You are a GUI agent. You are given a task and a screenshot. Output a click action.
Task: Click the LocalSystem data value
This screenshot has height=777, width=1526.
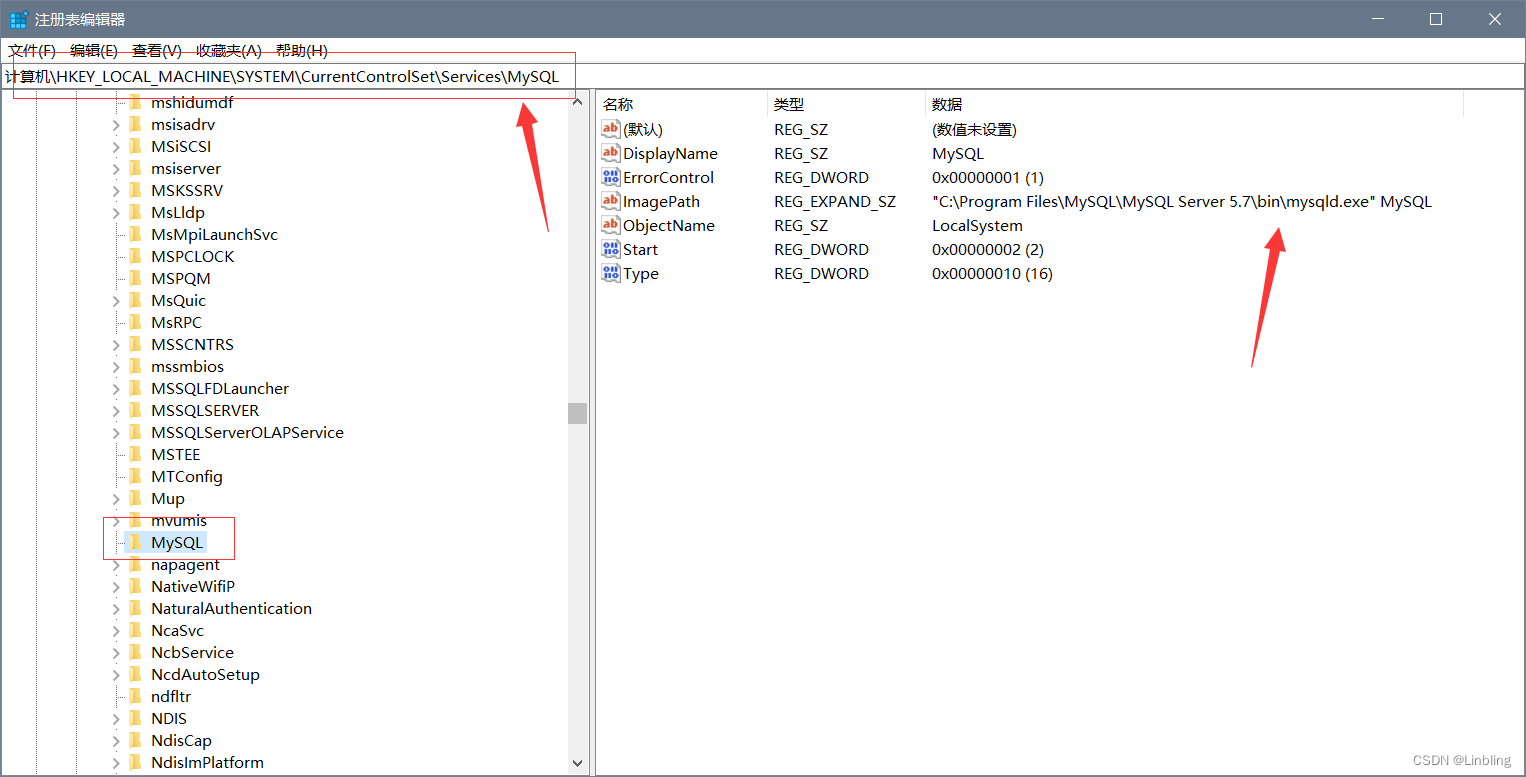click(977, 225)
